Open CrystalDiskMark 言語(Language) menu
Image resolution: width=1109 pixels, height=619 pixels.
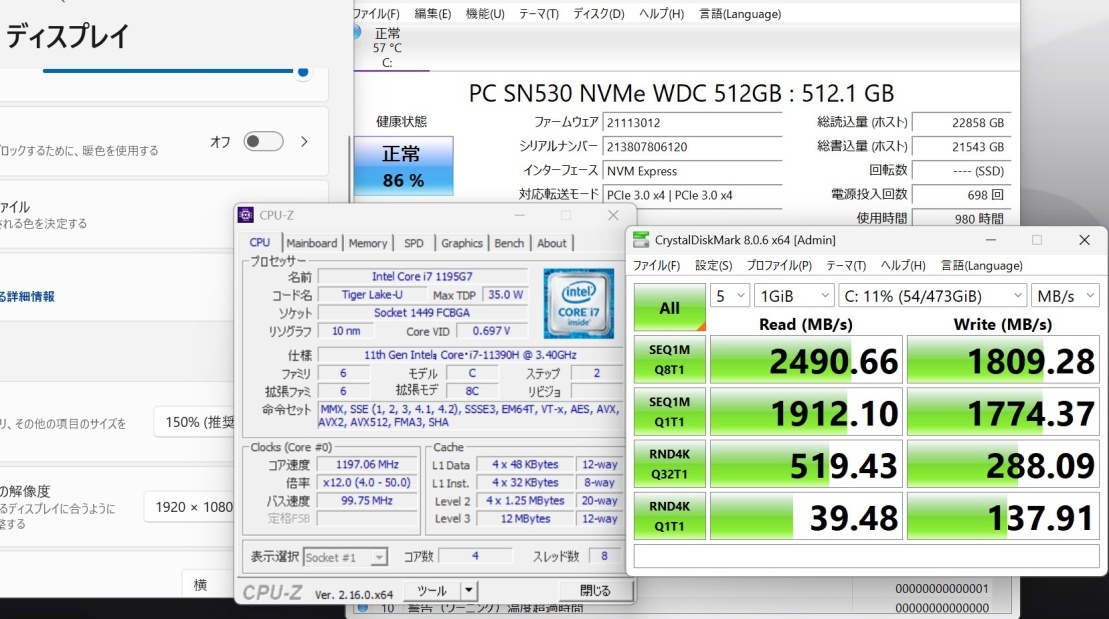982,265
